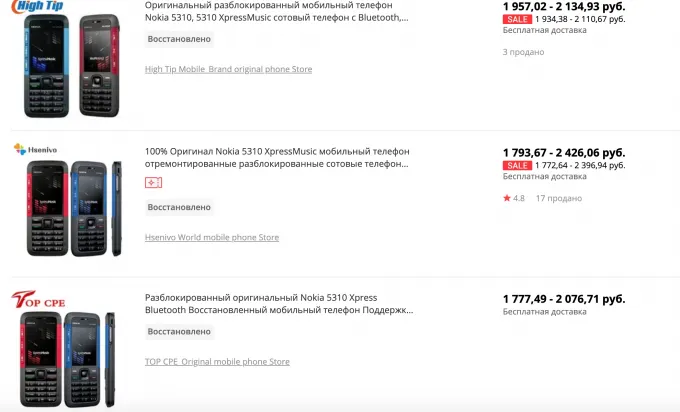
Task: Click the Восстановлено tag on the TOP CPE listing
Action: pyautogui.click(x=179, y=331)
